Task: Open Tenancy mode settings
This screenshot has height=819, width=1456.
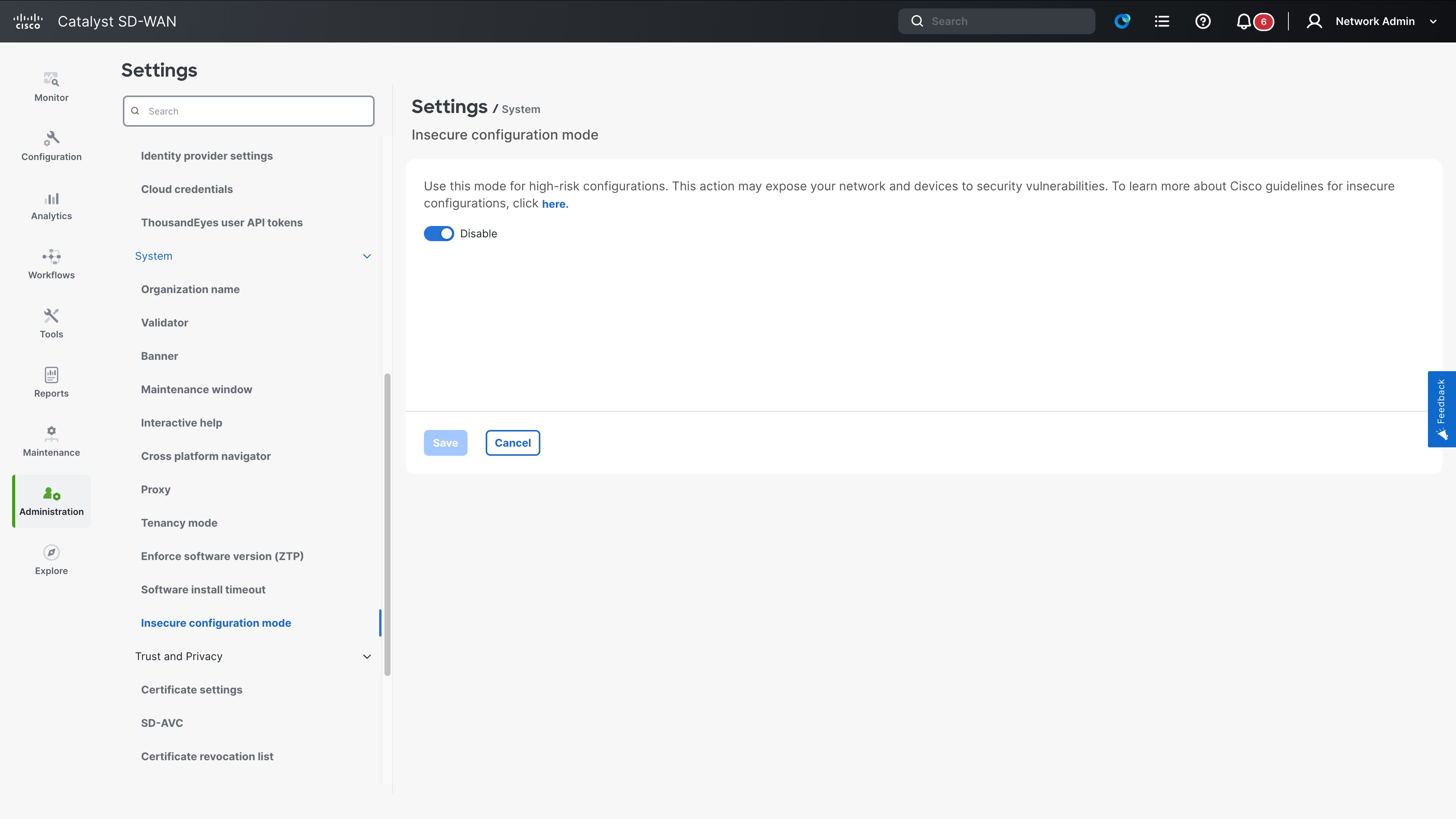Action: click(179, 523)
